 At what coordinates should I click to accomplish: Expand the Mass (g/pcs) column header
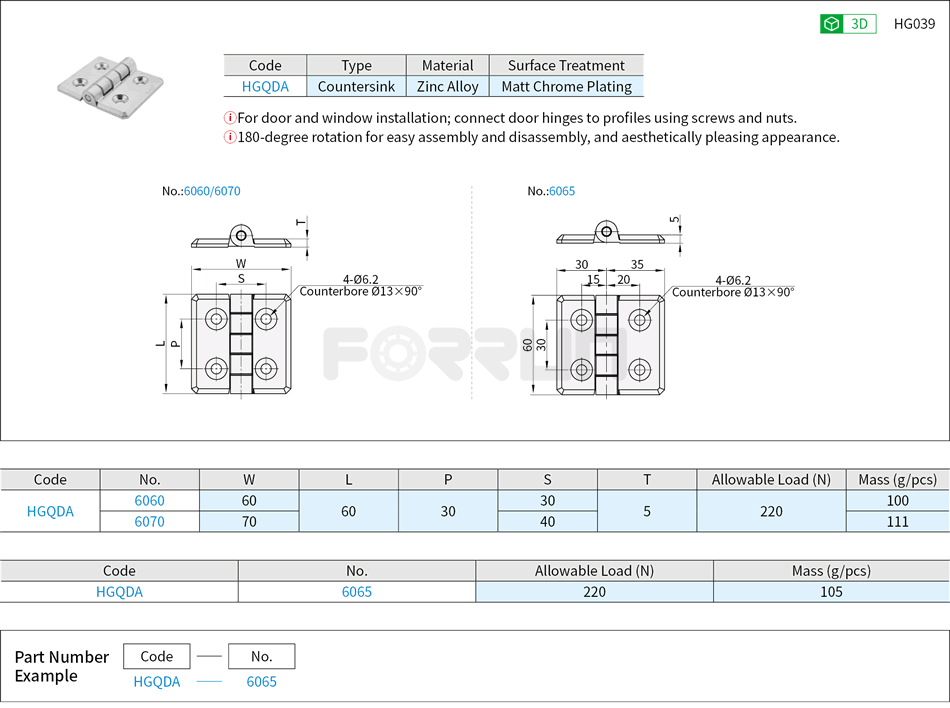tap(897, 479)
